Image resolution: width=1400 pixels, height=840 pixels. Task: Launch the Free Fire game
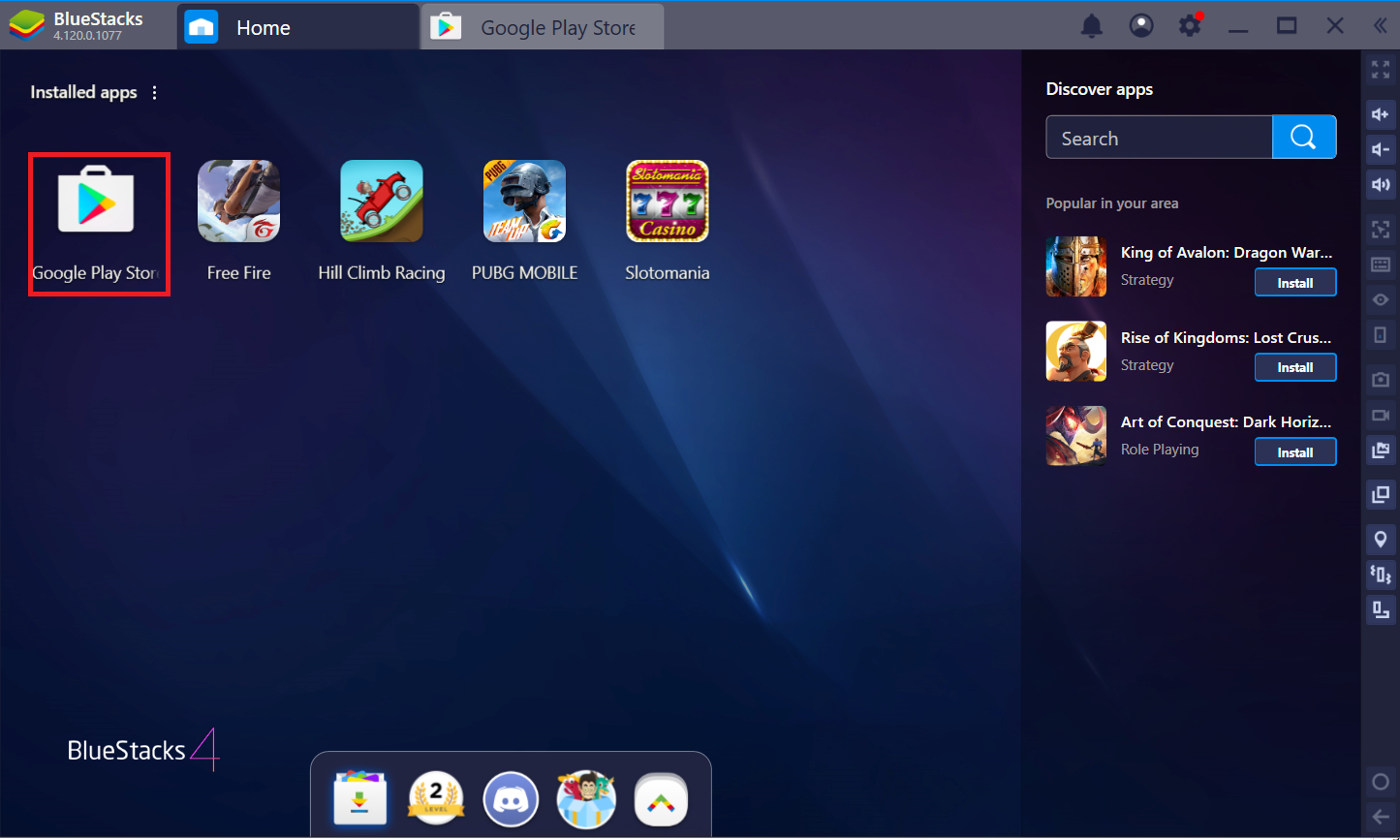[x=238, y=201]
